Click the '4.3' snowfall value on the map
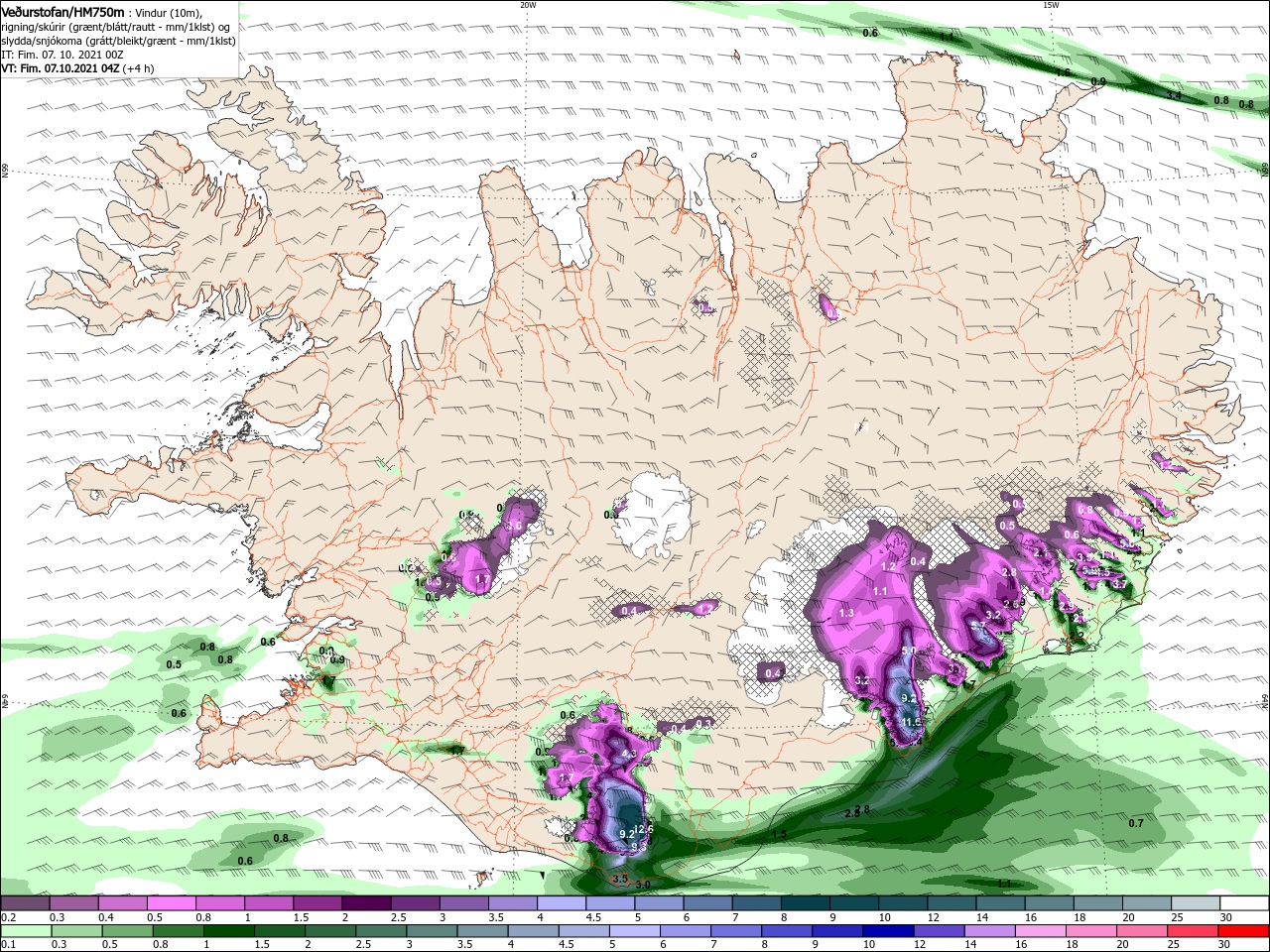 coord(627,754)
